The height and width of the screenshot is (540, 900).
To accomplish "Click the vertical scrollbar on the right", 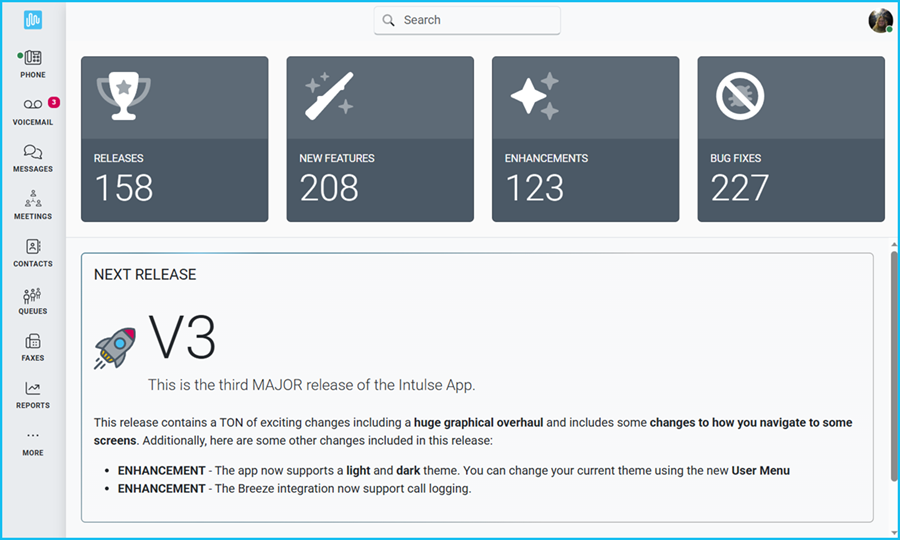I will coord(893,365).
